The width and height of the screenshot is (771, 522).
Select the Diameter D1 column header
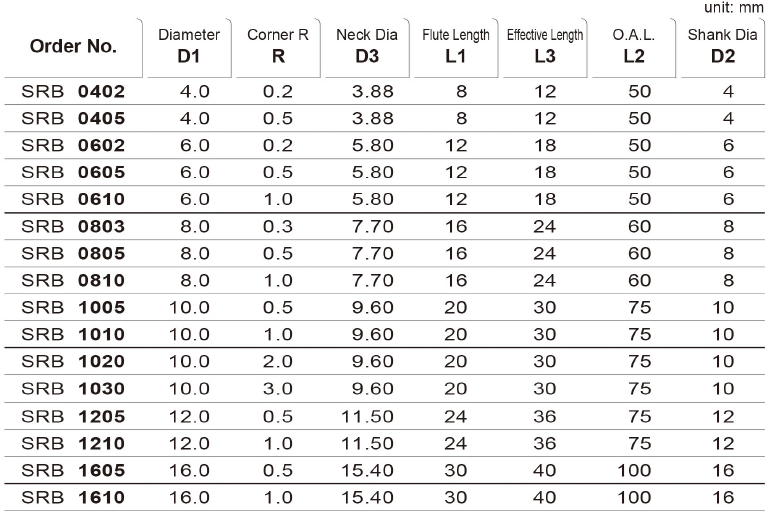(x=189, y=46)
